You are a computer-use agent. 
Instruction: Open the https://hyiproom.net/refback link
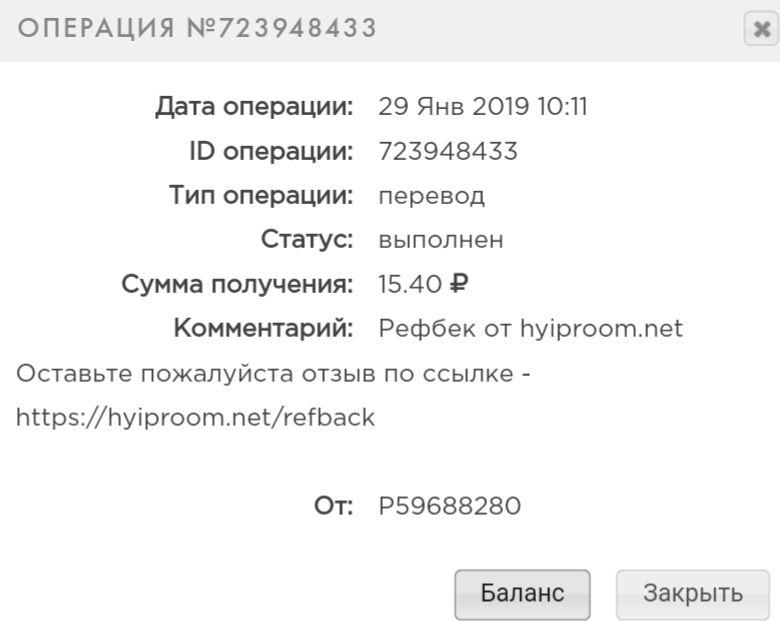195,417
